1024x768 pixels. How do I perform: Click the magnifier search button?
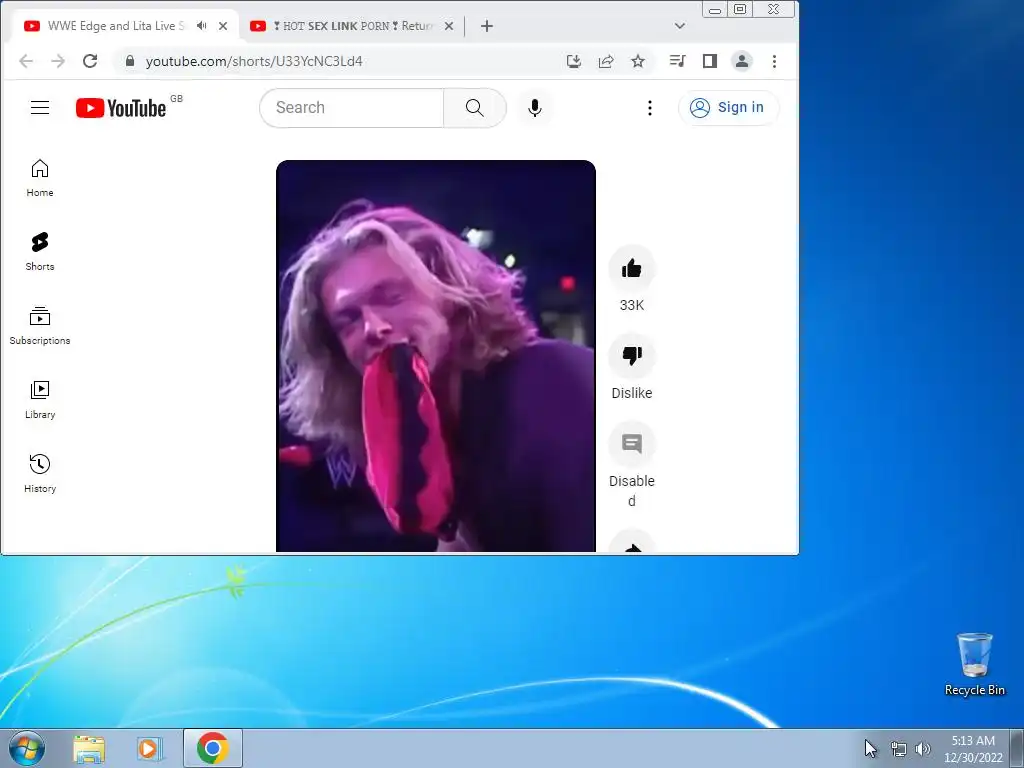[475, 108]
